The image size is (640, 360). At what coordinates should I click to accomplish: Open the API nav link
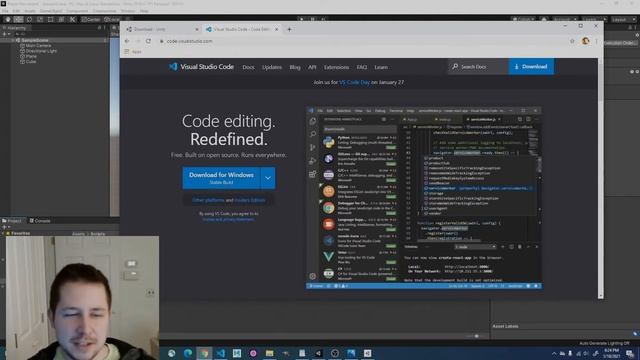click(x=312, y=67)
